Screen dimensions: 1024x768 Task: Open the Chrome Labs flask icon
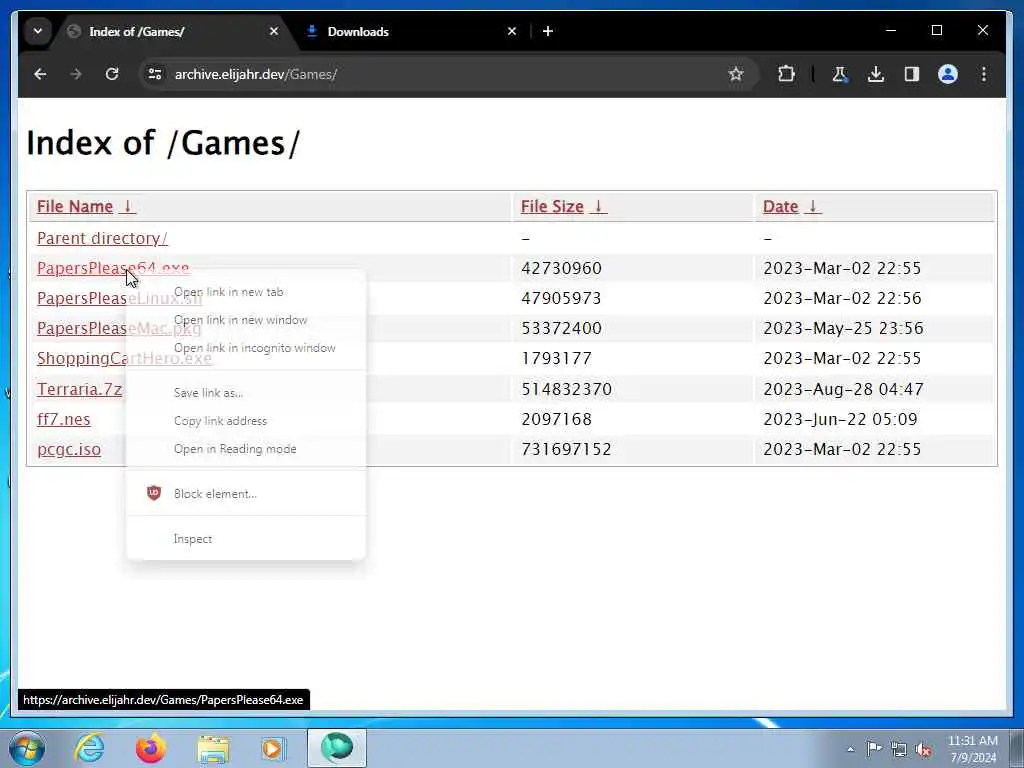(840, 74)
